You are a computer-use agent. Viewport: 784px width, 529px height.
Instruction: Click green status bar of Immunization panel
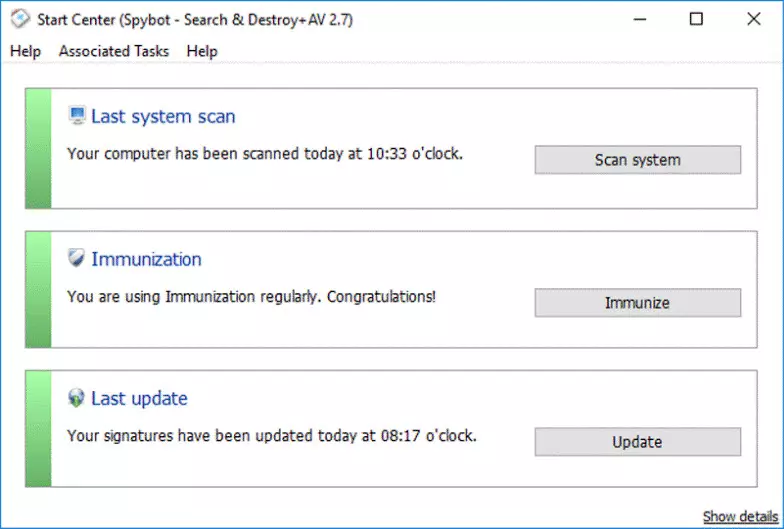coord(38,290)
